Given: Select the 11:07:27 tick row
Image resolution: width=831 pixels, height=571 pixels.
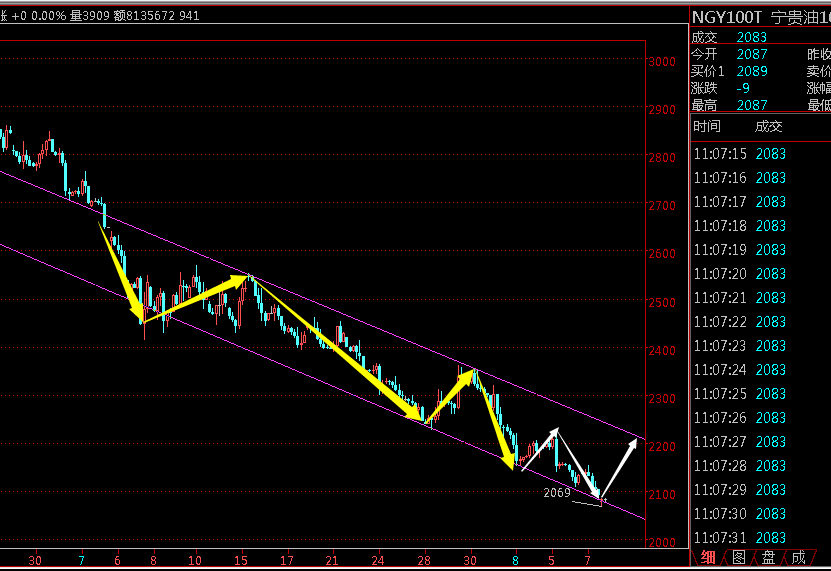Looking at the screenshot, I should [x=740, y=442].
